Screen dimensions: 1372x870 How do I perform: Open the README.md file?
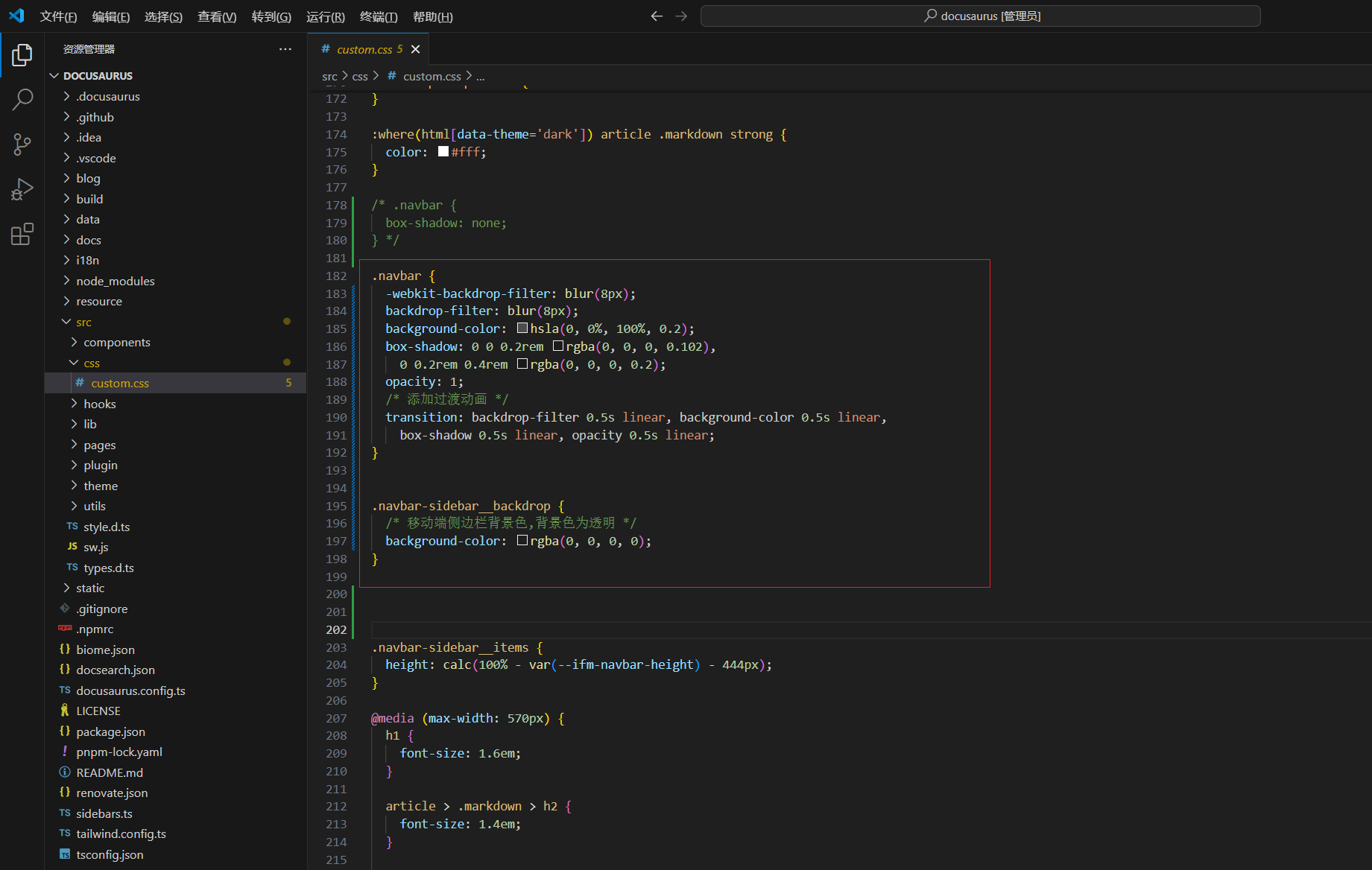[x=109, y=772]
